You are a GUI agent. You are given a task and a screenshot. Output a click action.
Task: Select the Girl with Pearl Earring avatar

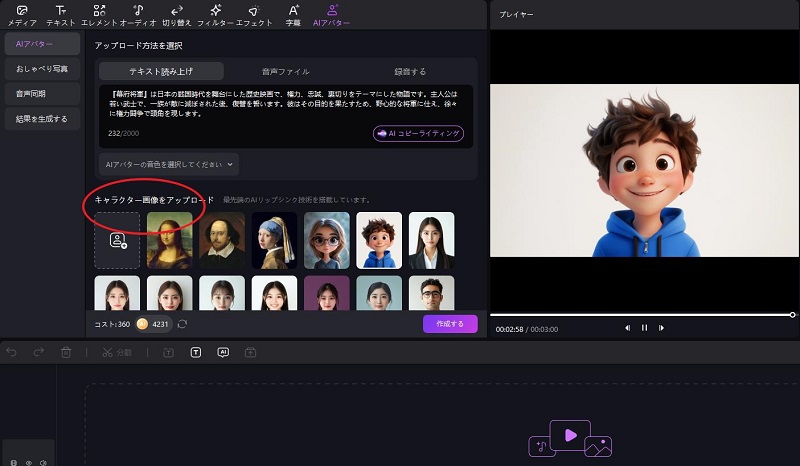[x=274, y=240]
